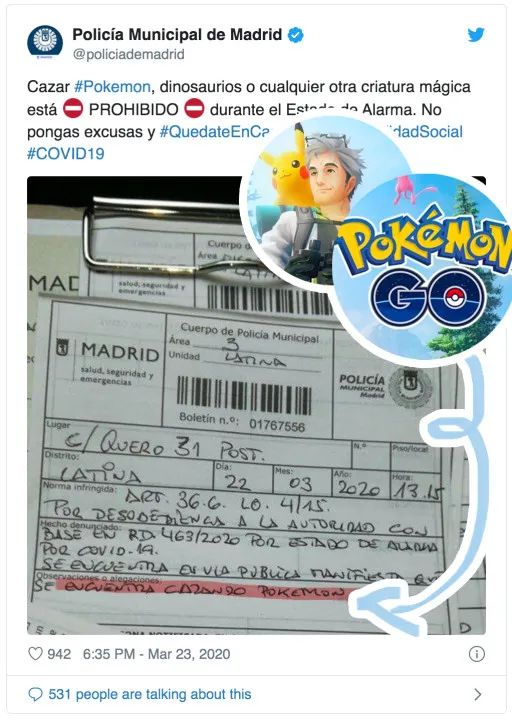Open the tweet info circle icon
This screenshot has height=720, width=512.
point(476,654)
